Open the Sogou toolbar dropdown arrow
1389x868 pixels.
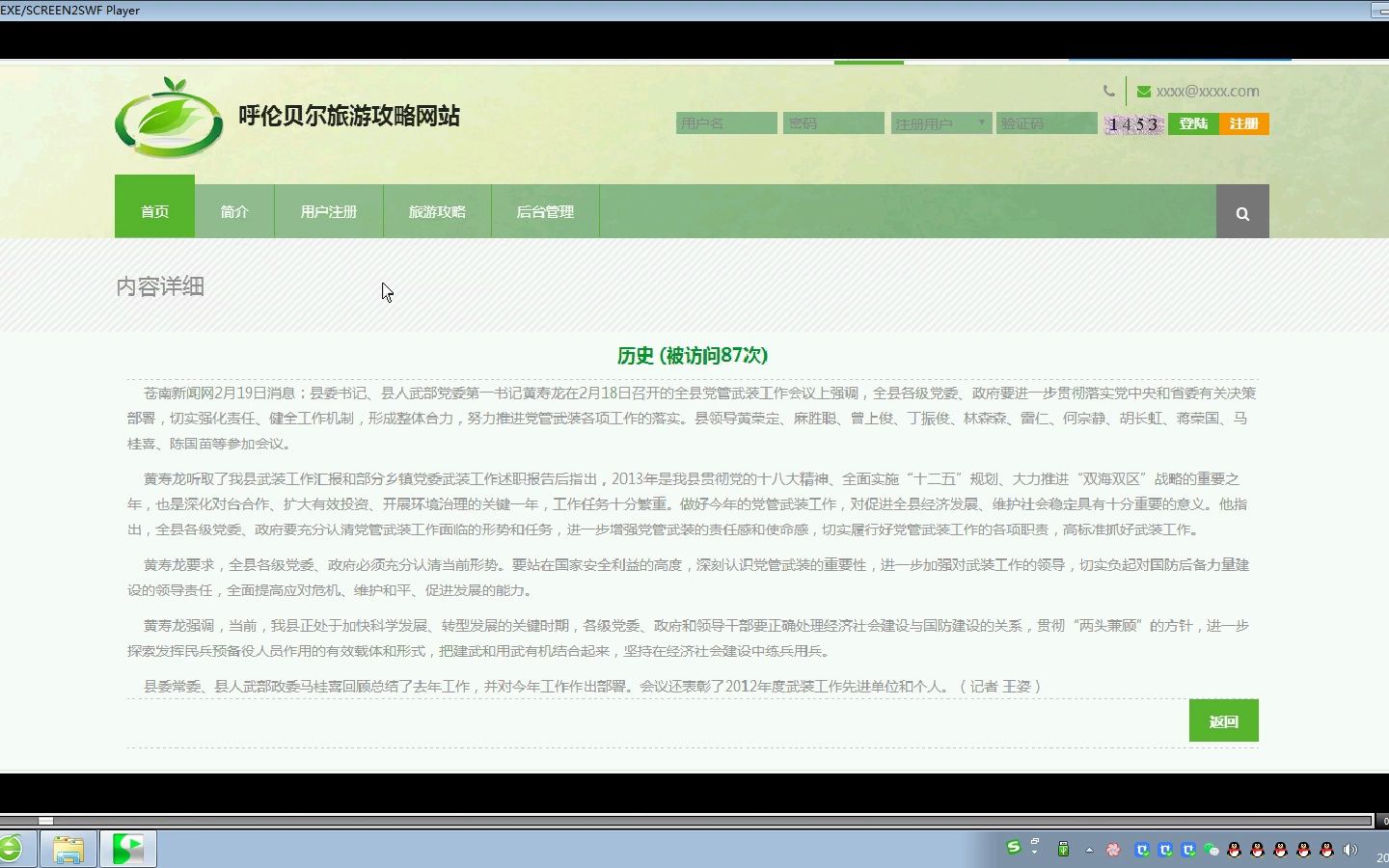(x=1034, y=852)
